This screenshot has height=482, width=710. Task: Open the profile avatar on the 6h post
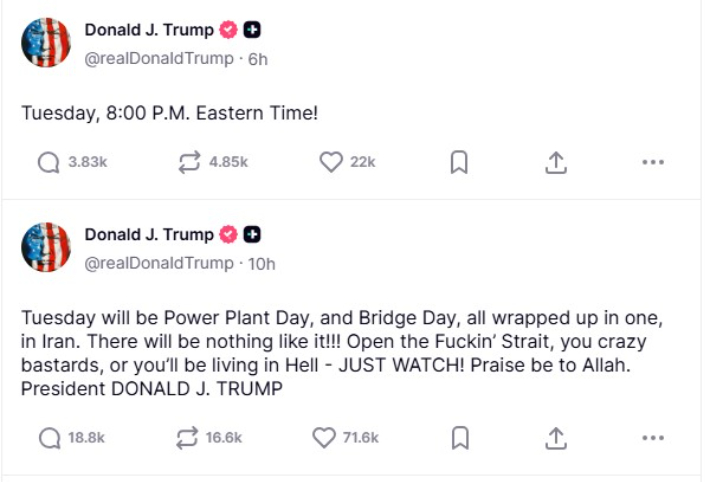46,43
